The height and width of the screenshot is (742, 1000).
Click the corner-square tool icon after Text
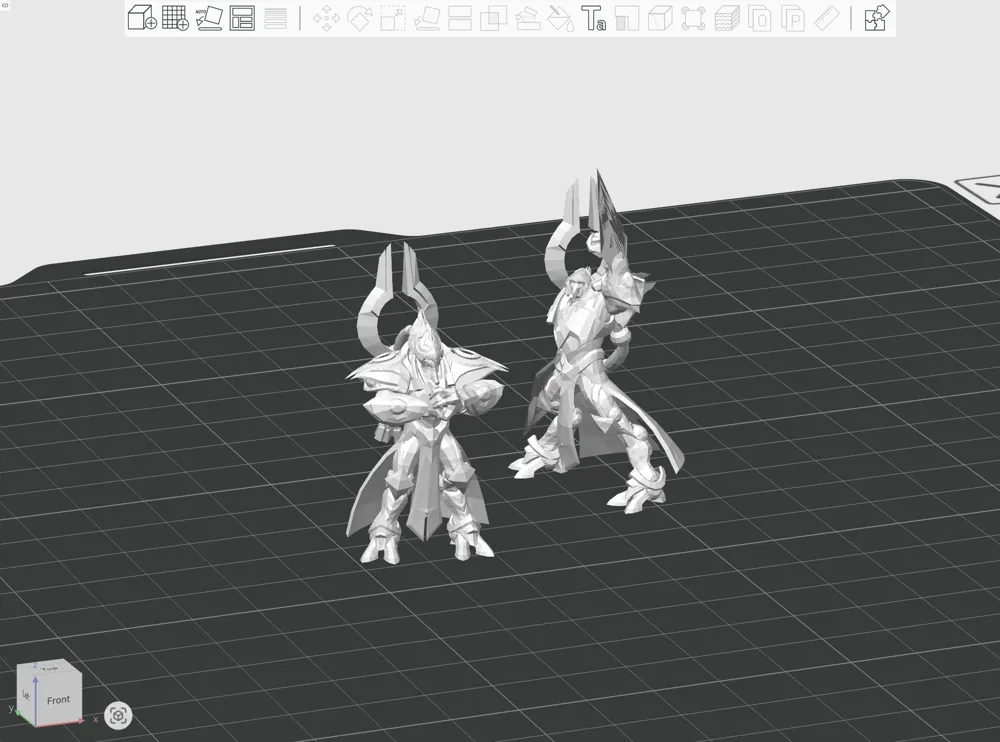[627, 18]
